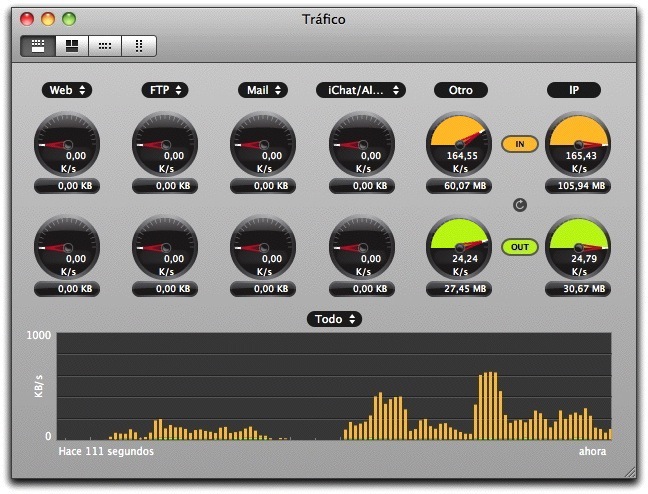Choose the horizontal compact dots layout view
The height and width of the screenshot is (494, 648).
[x=105, y=45]
